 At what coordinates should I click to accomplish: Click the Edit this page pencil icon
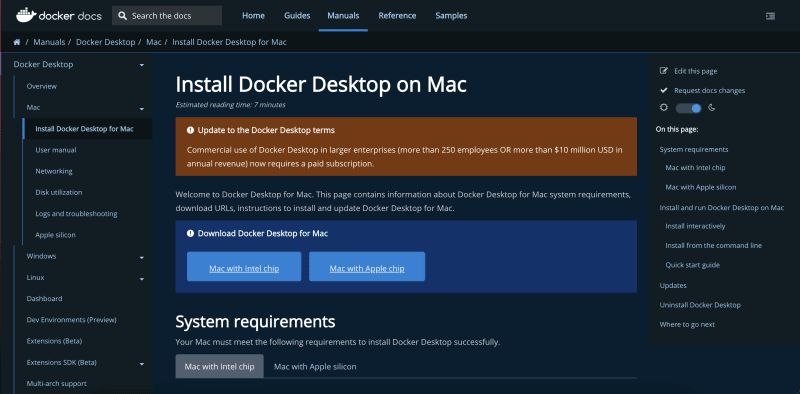[x=664, y=71]
